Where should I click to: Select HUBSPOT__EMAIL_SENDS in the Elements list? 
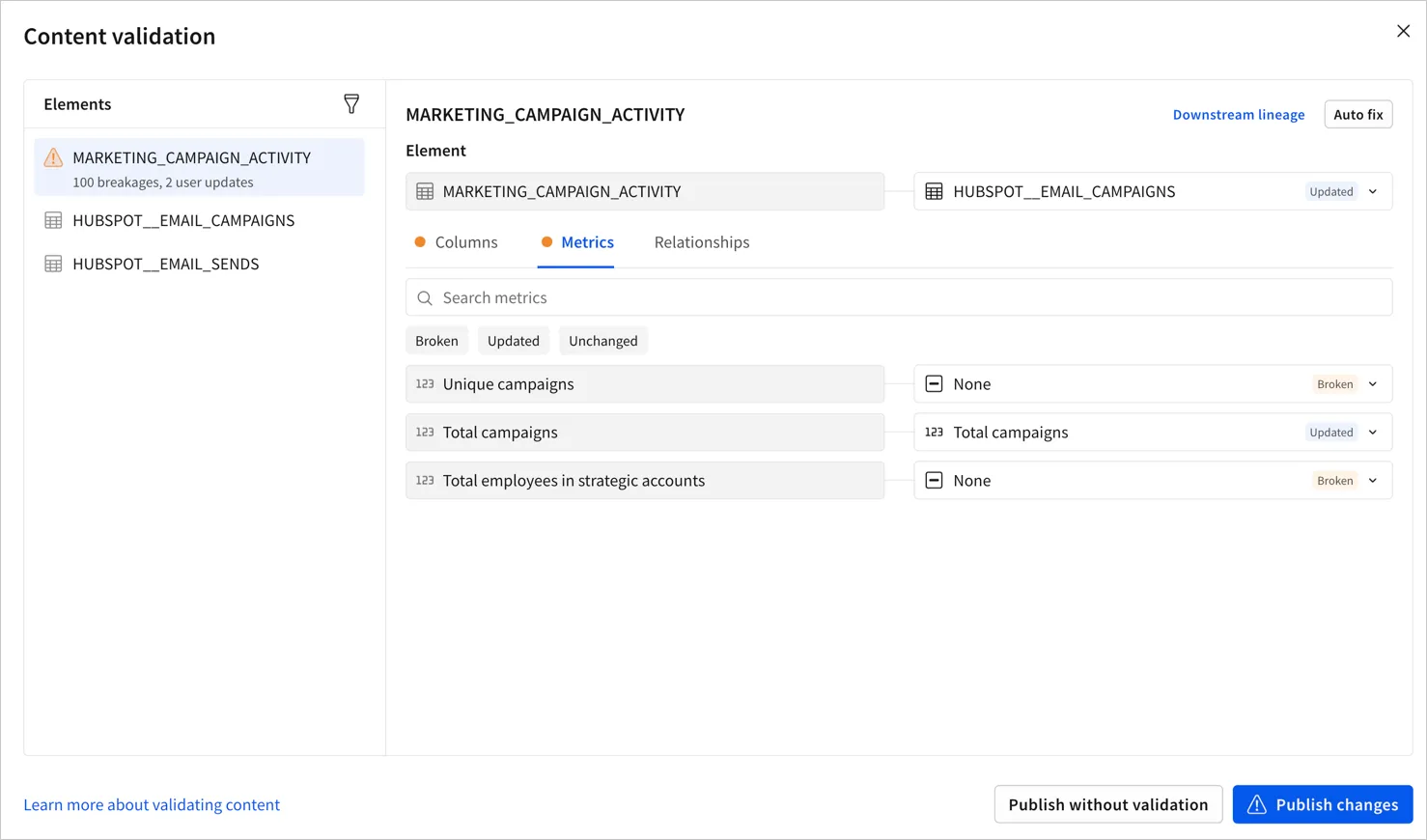click(x=200, y=264)
